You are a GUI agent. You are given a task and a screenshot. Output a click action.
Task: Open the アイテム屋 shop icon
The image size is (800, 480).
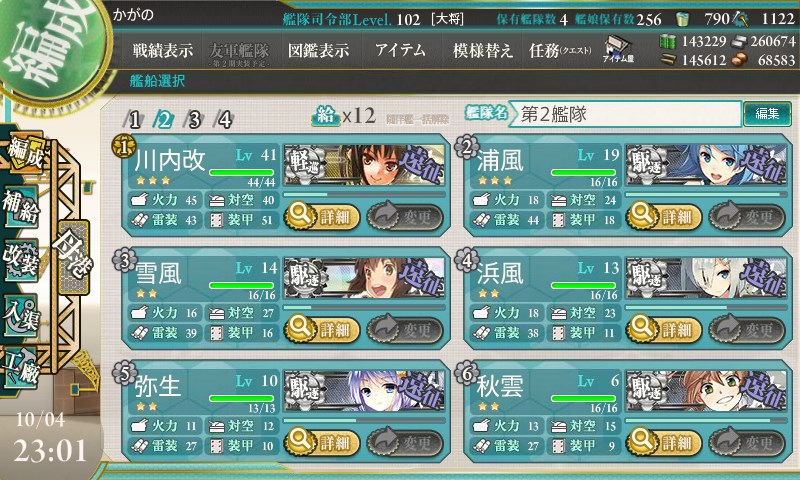[x=618, y=49]
